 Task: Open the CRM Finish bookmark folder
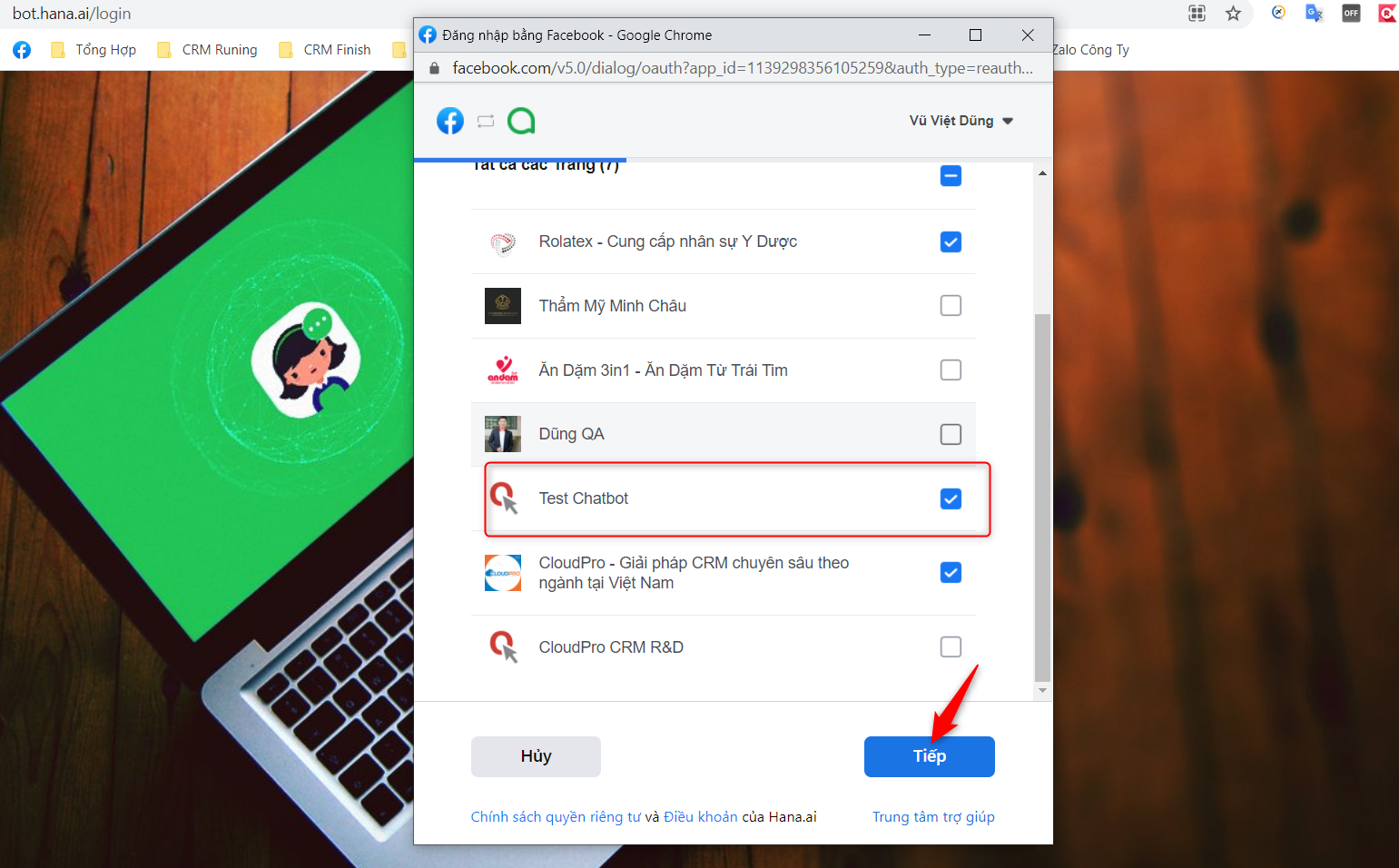[325, 50]
